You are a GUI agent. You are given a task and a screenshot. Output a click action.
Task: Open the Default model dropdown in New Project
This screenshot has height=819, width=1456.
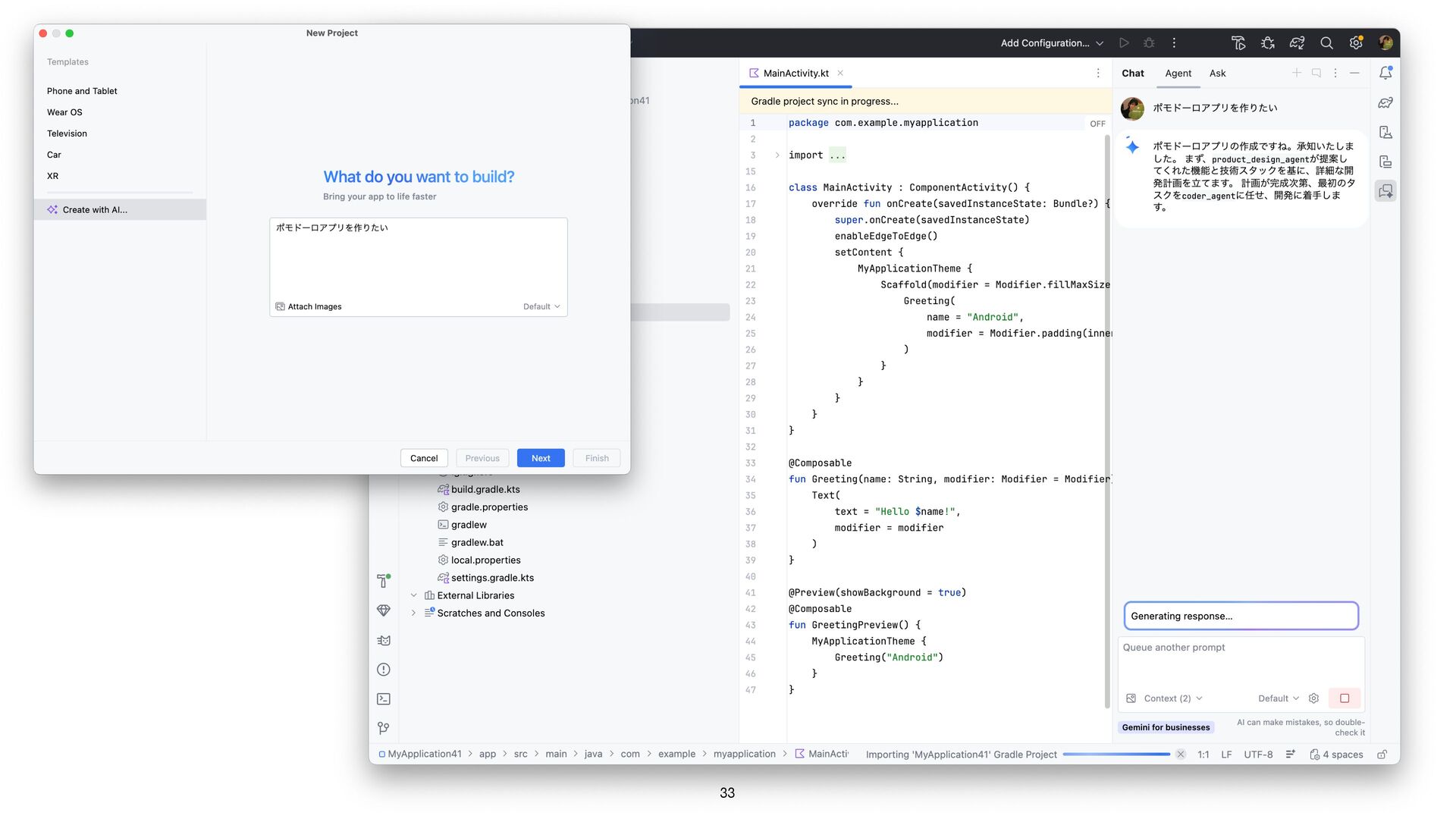541,307
